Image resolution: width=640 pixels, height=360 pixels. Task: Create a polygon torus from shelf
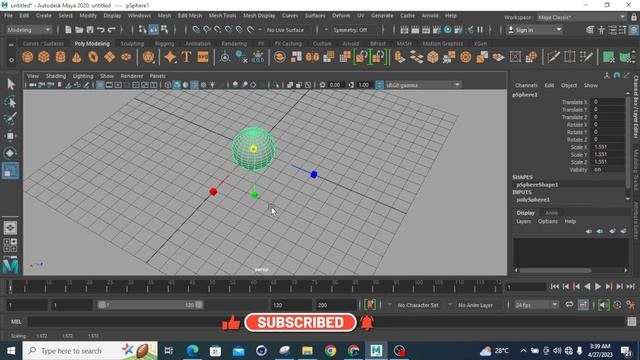(x=93, y=57)
